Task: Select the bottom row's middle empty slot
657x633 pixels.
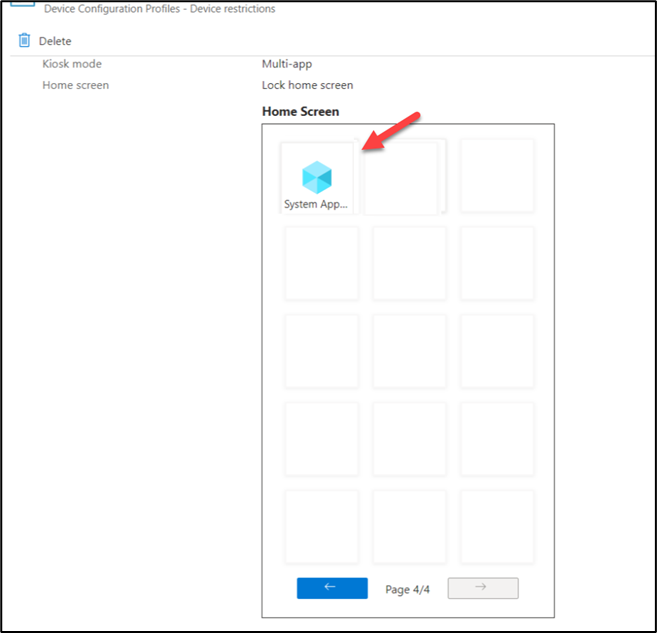Action: 409,527
